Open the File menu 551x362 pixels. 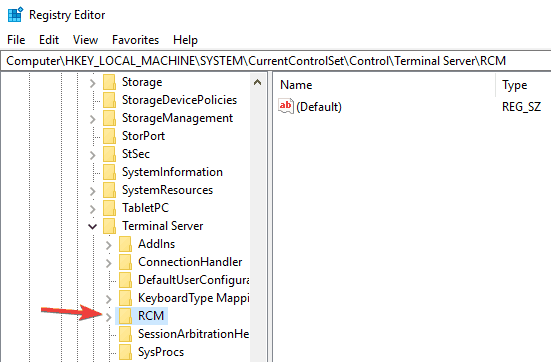click(16, 40)
